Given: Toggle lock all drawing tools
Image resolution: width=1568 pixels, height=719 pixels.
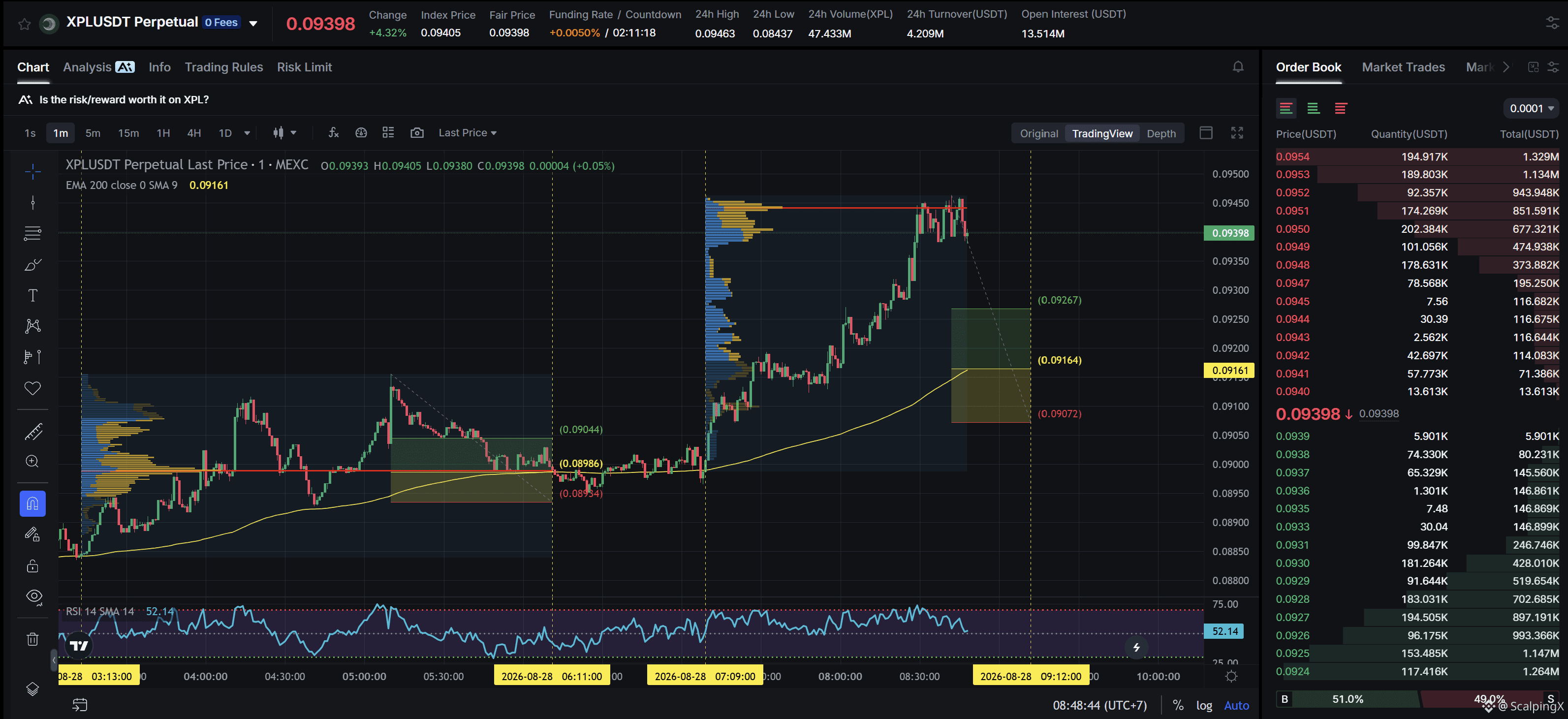Looking at the screenshot, I should point(33,566).
